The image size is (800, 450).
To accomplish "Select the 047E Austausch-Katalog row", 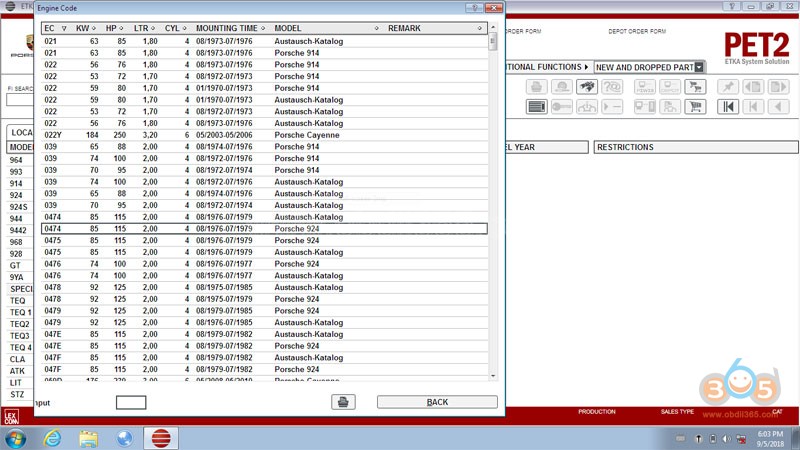I will coord(264,334).
